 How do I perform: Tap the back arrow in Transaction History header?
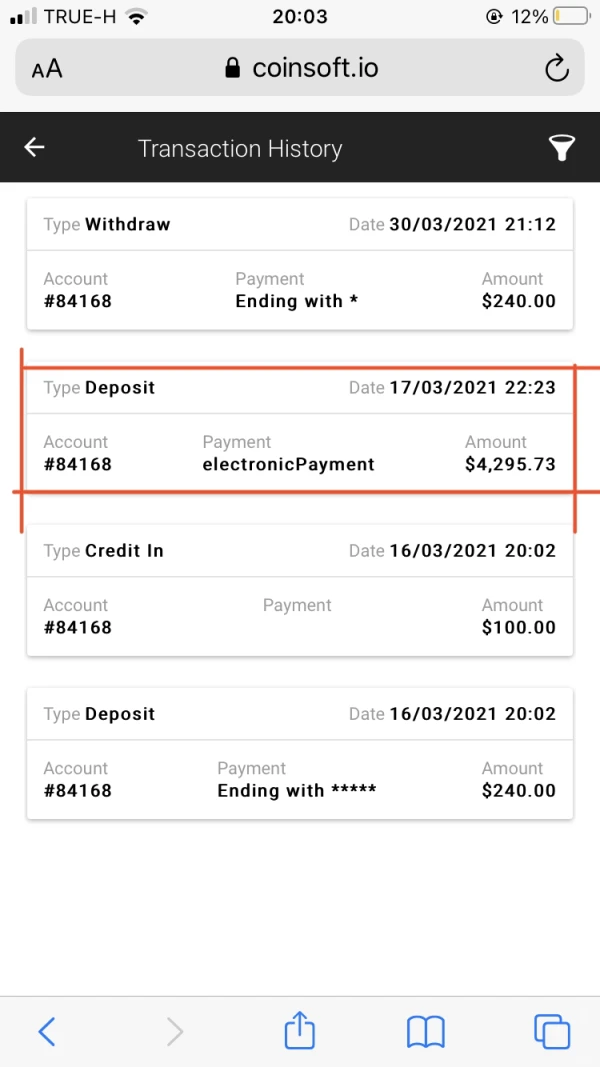coord(35,148)
